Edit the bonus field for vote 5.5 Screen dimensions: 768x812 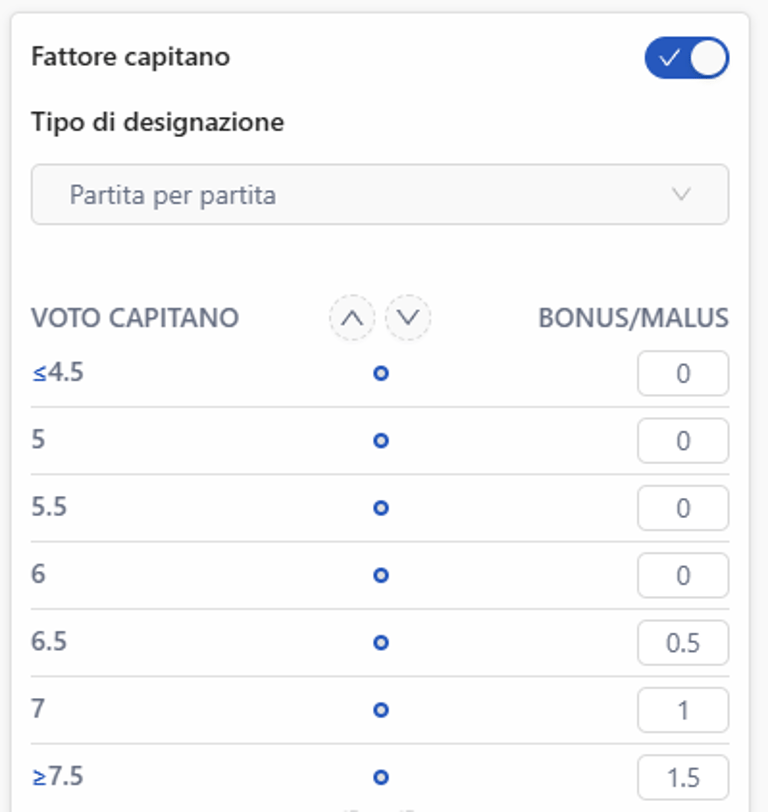(x=683, y=508)
